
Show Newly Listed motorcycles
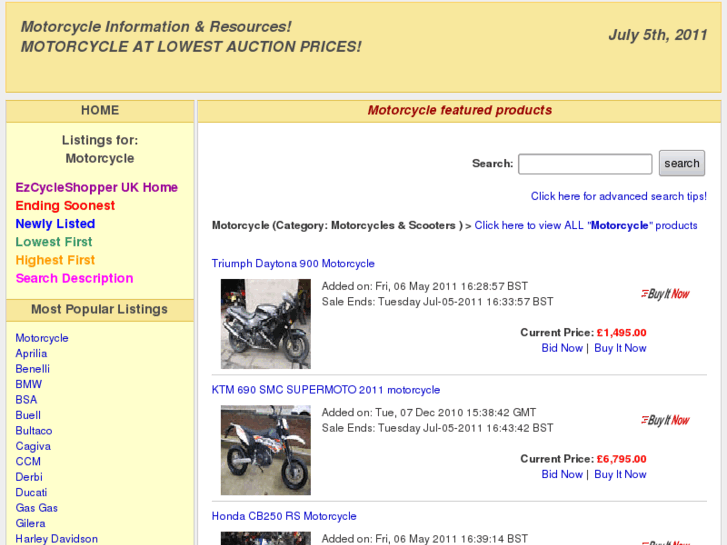[x=55, y=224]
